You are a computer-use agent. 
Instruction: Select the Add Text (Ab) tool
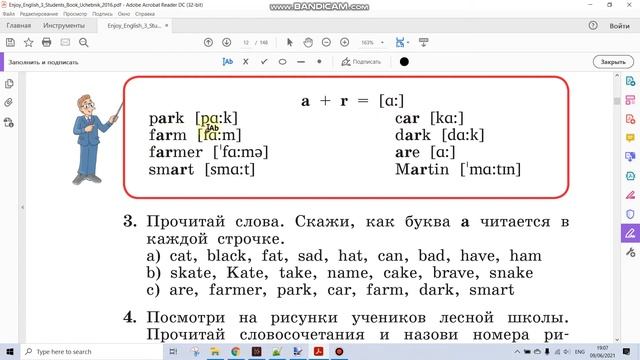[227, 62]
